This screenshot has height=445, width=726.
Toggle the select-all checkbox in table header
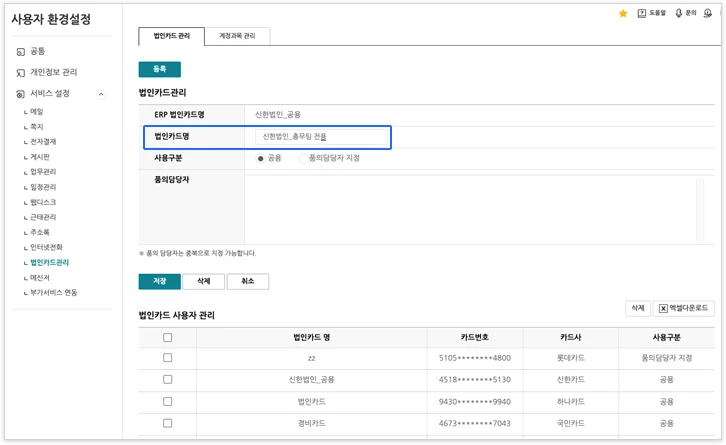(167, 337)
